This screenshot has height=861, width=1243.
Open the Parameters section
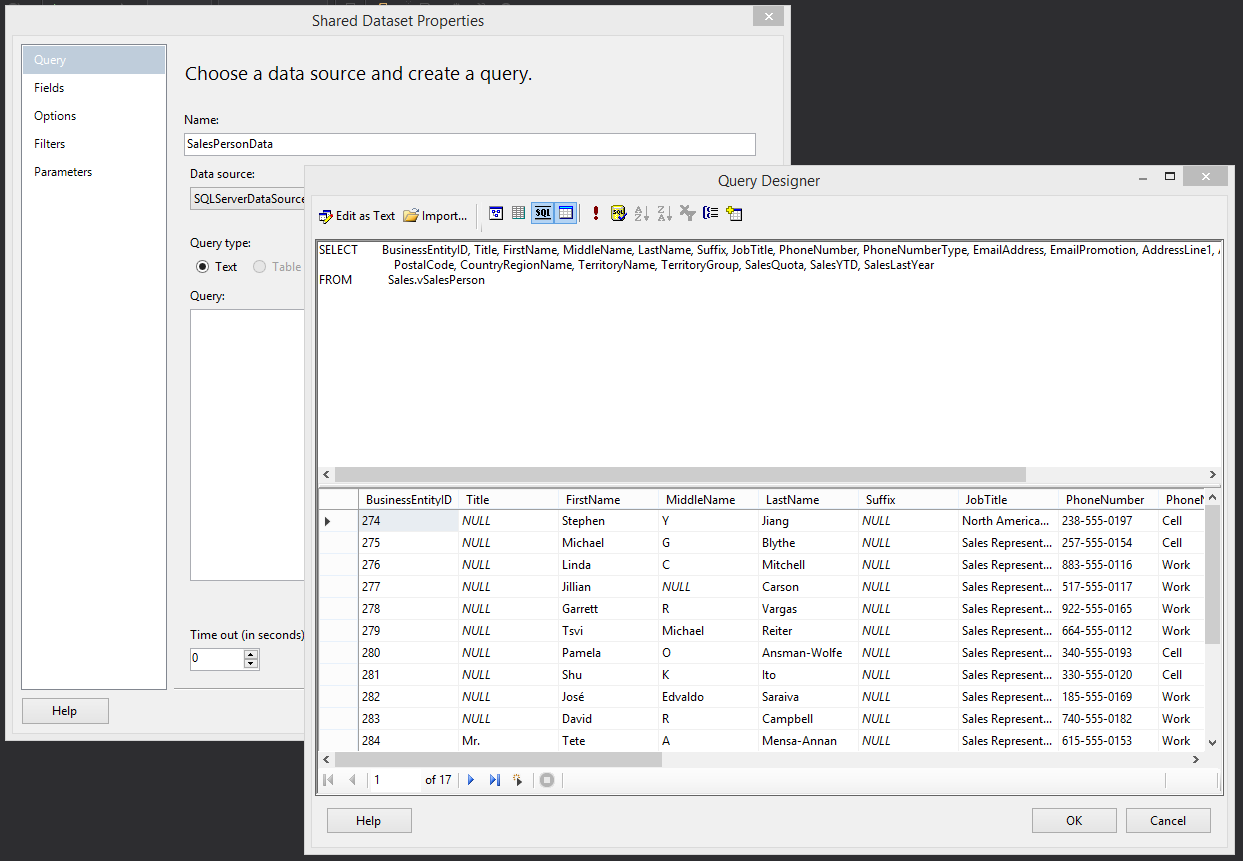coord(63,171)
